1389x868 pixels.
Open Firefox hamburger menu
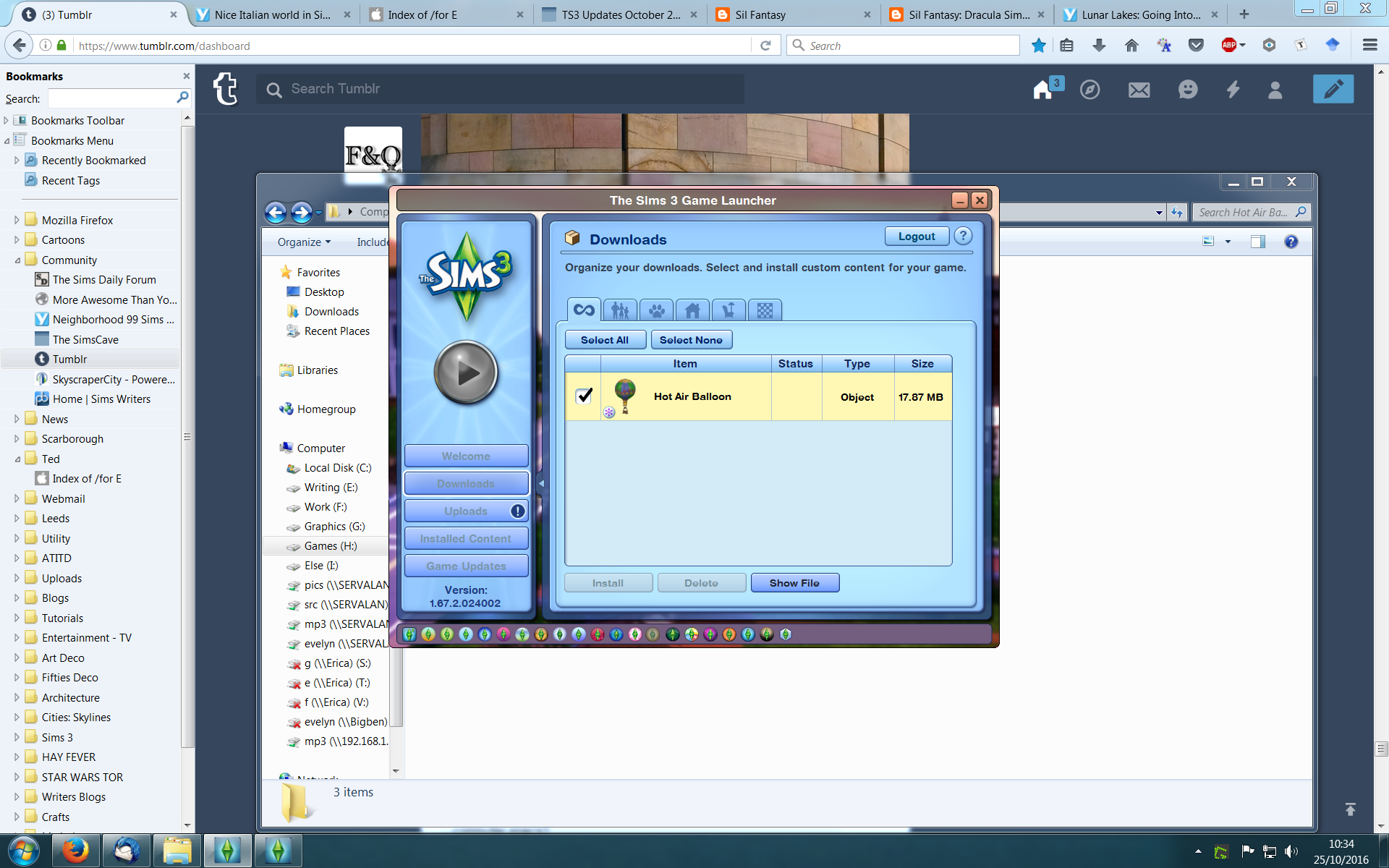click(x=1369, y=46)
